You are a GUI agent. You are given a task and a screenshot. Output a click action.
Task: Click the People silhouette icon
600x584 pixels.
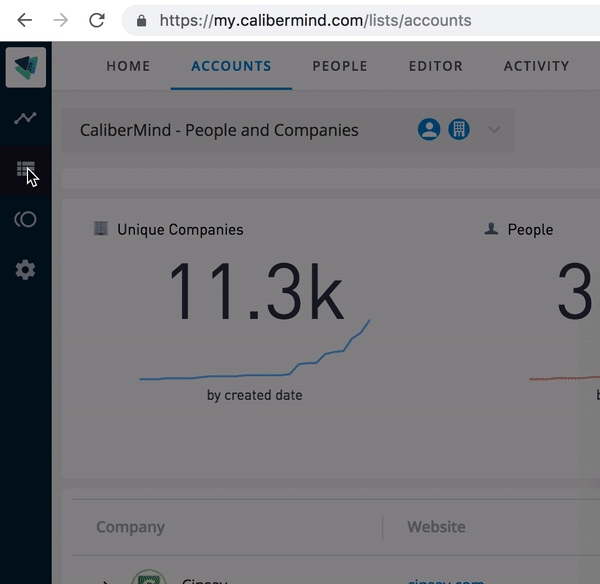coord(491,228)
